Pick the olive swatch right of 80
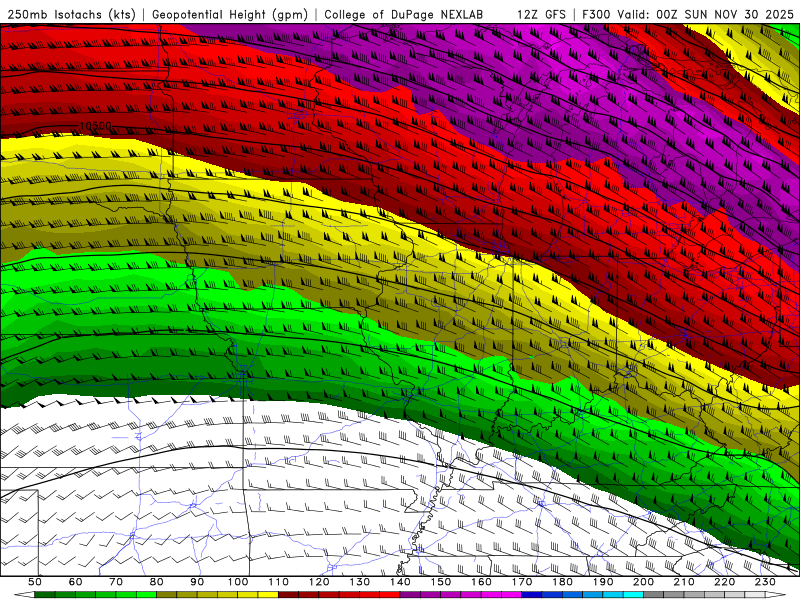 click(166, 595)
